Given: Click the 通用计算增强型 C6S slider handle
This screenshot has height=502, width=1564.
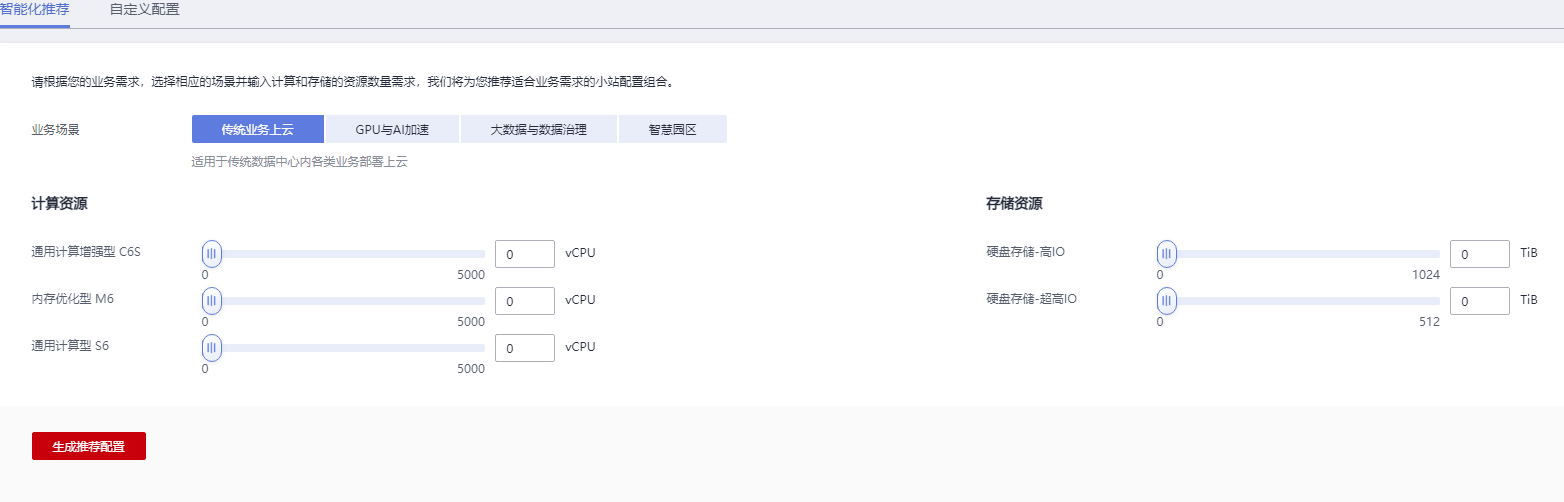Looking at the screenshot, I should click(x=211, y=253).
